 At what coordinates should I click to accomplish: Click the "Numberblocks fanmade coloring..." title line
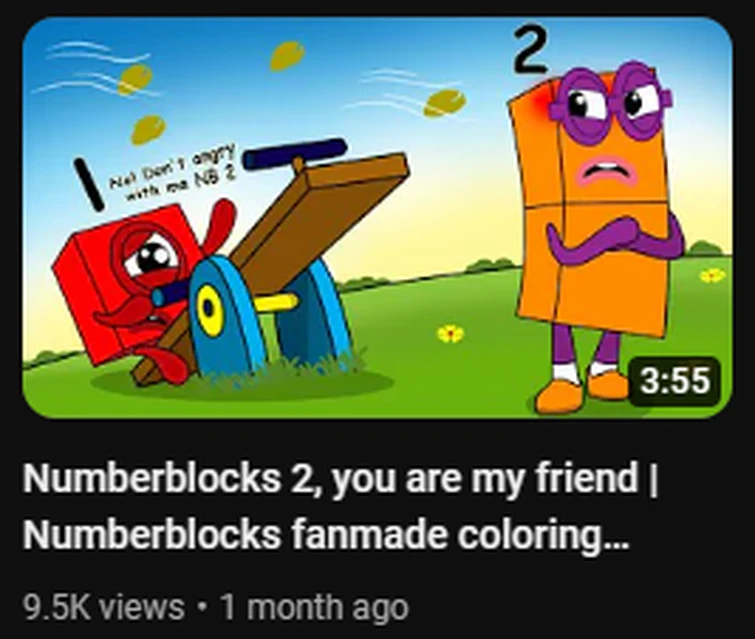[326, 535]
